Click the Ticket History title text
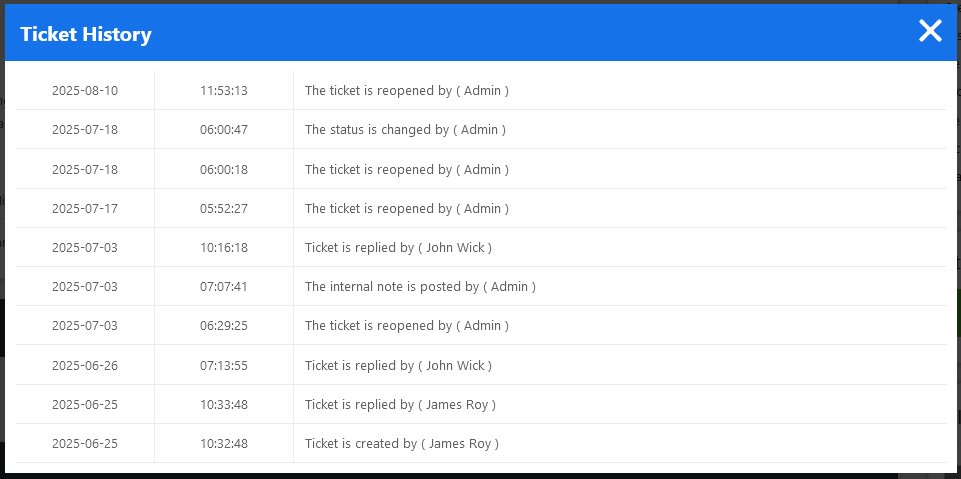Image resolution: width=961 pixels, height=479 pixels. (x=86, y=34)
